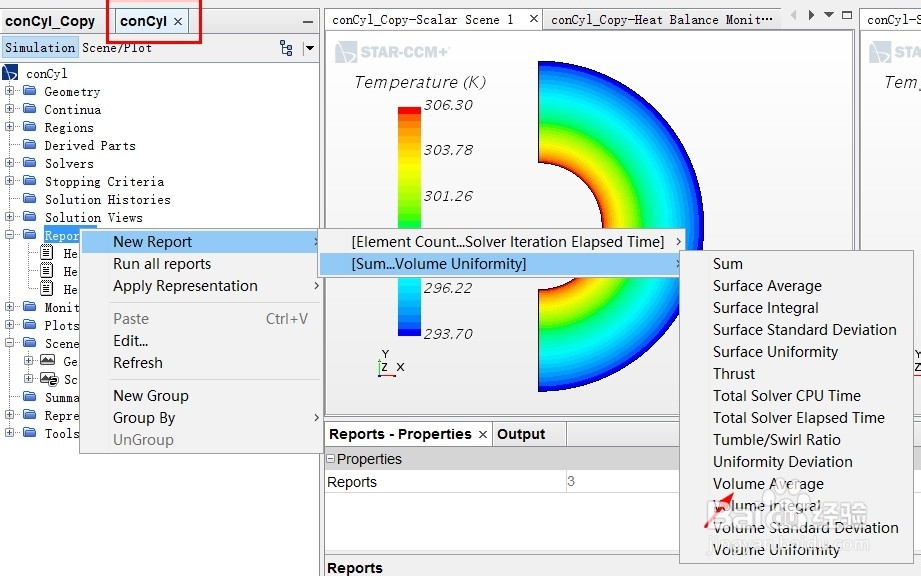
Task: Click the Continua folder icon
Action: click(x=29, y=109)
